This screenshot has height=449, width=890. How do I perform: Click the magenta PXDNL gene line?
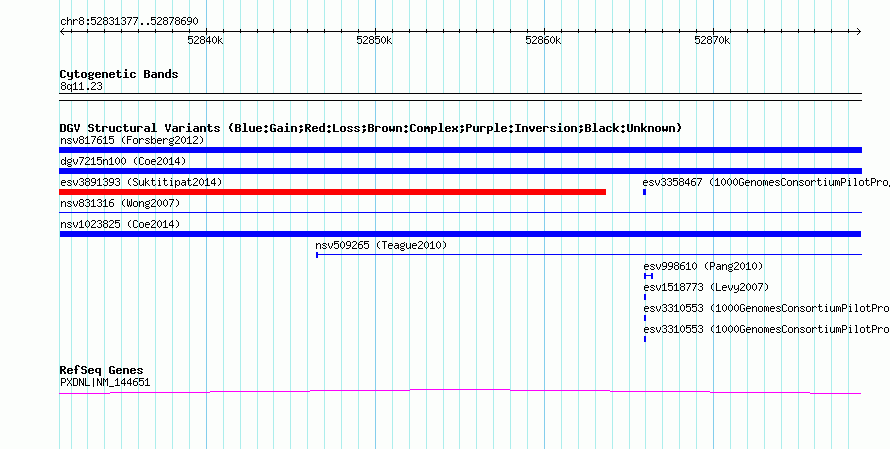(460, 391)
